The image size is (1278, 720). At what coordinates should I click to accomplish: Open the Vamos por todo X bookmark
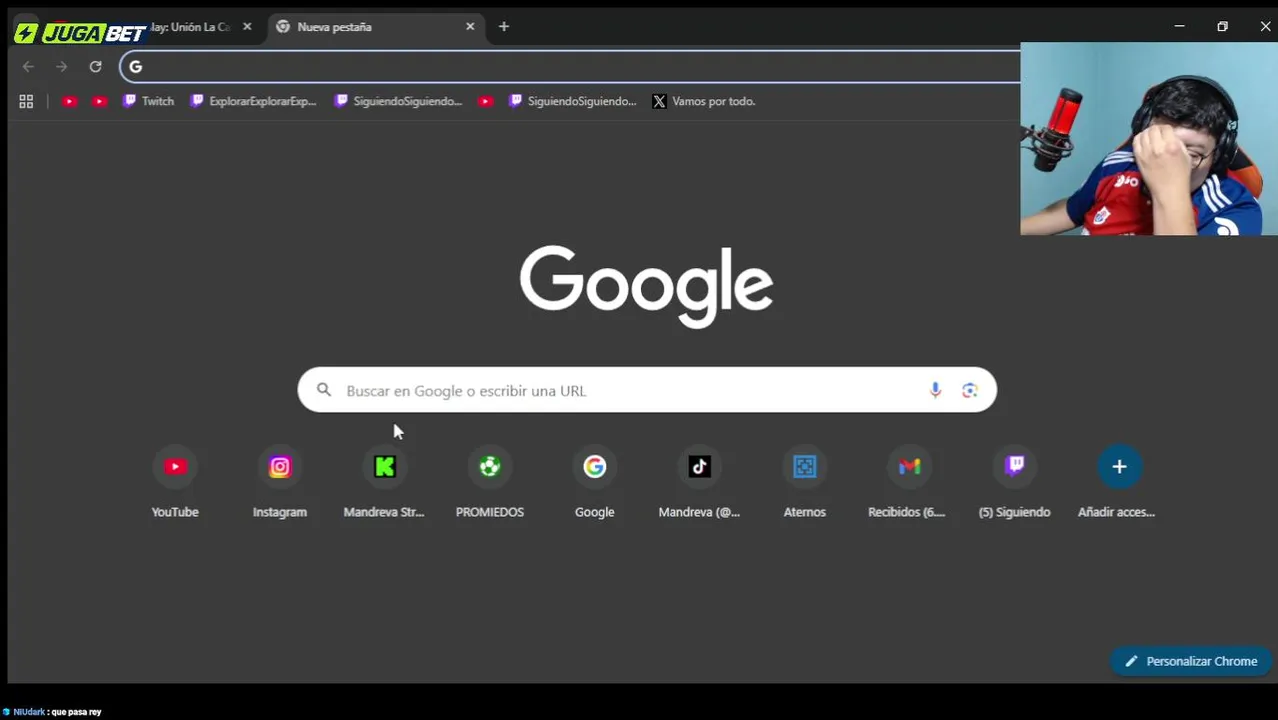click(703, 101)
